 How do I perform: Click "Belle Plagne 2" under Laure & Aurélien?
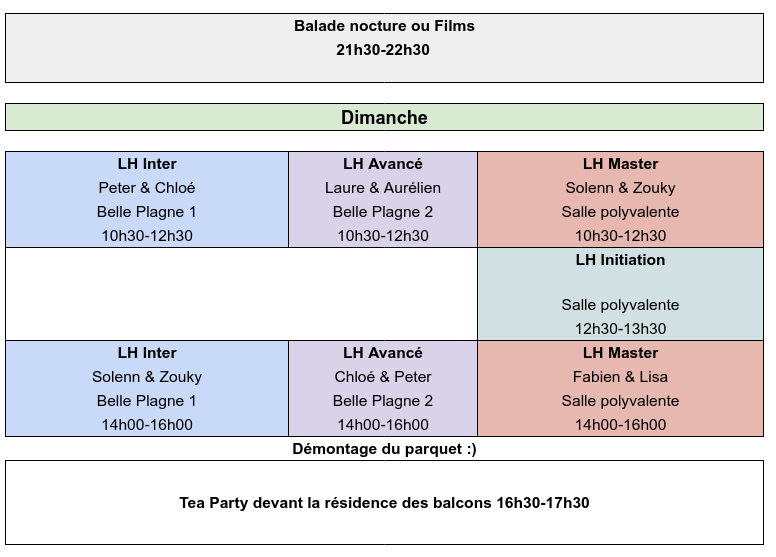point(383,212)
